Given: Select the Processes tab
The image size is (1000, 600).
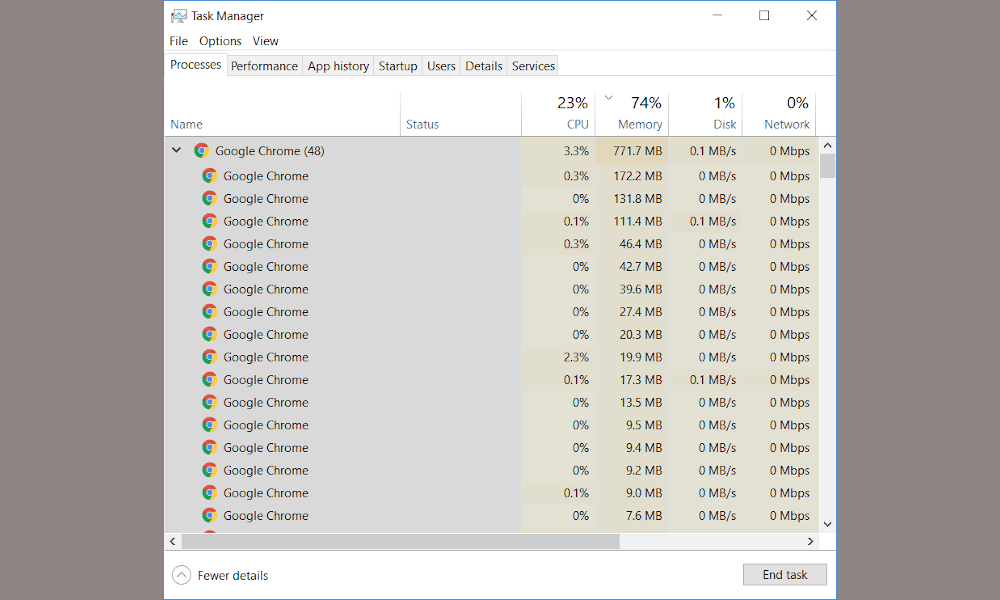Looking at the screenshot, I should pyautogui.click(x=195, y=65).
